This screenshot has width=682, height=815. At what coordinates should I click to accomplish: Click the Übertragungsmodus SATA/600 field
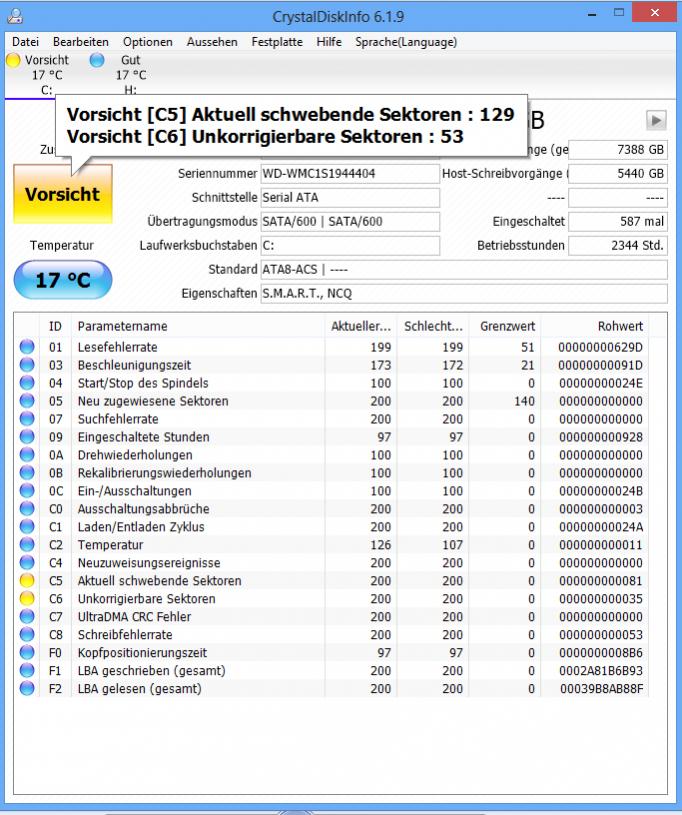[350, 221]
